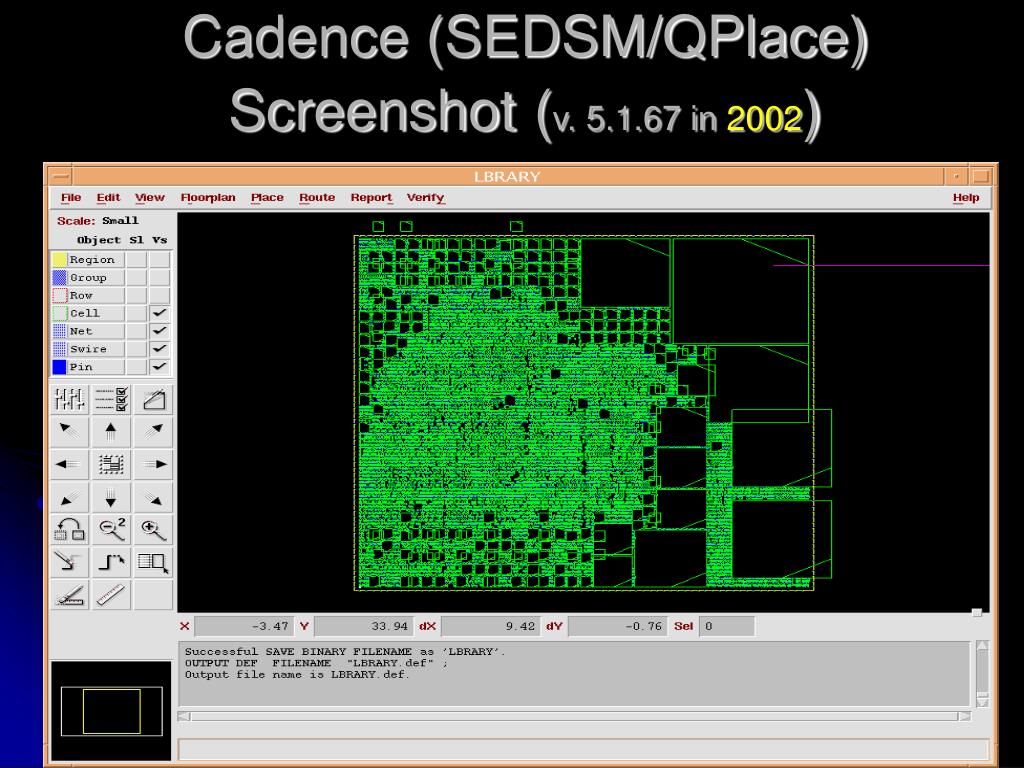Open window menu at title bar left
The height and width of the screenshot is (768, 1024).
[x=59, y=176]
